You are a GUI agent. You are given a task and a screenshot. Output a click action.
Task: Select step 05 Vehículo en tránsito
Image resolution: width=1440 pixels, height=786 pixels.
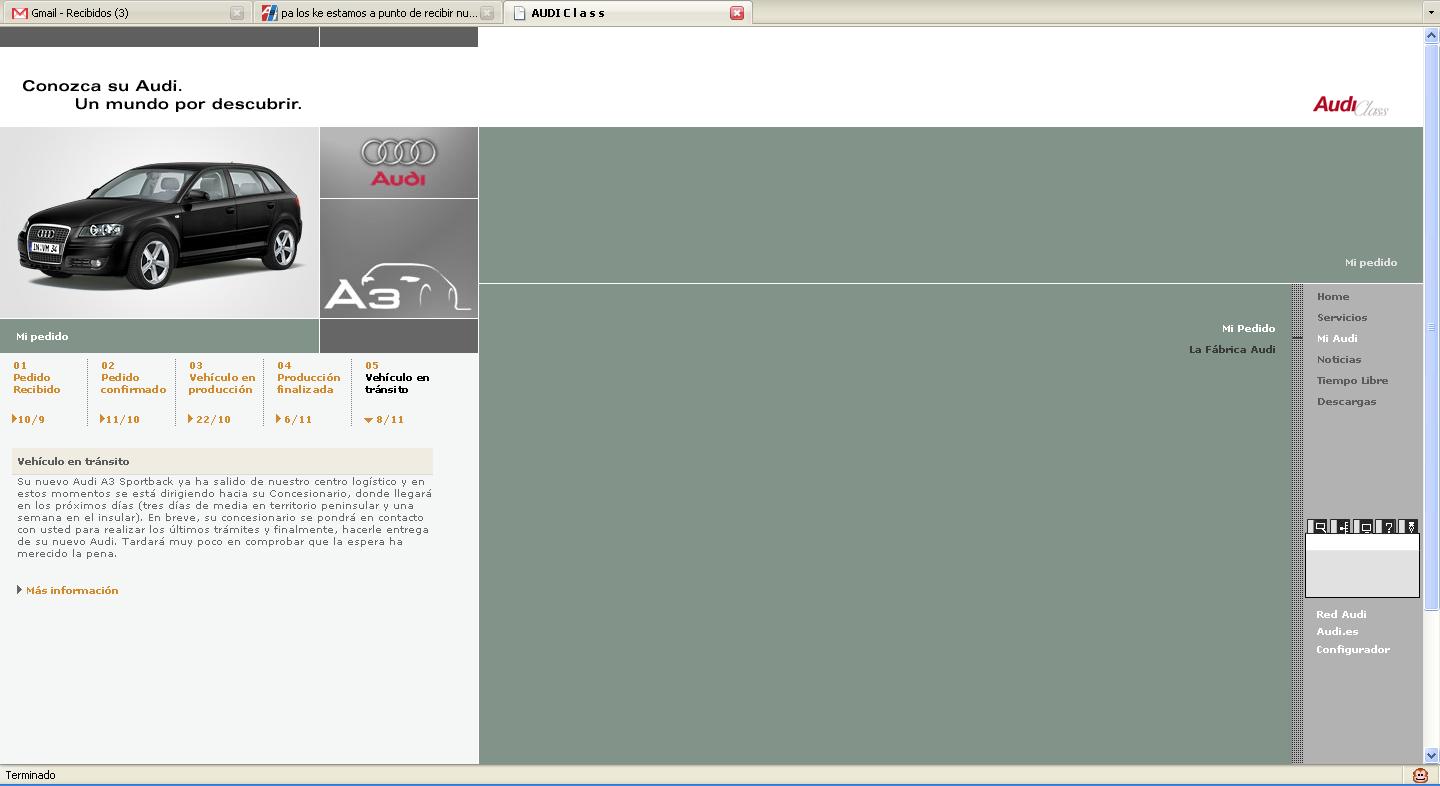click(397, 378)
